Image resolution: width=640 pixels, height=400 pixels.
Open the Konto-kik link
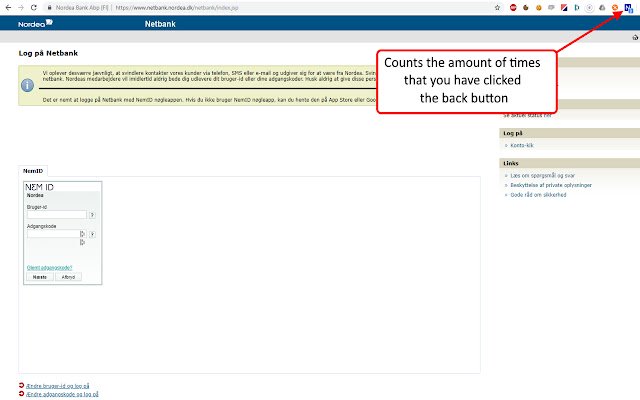pos(522,145)
